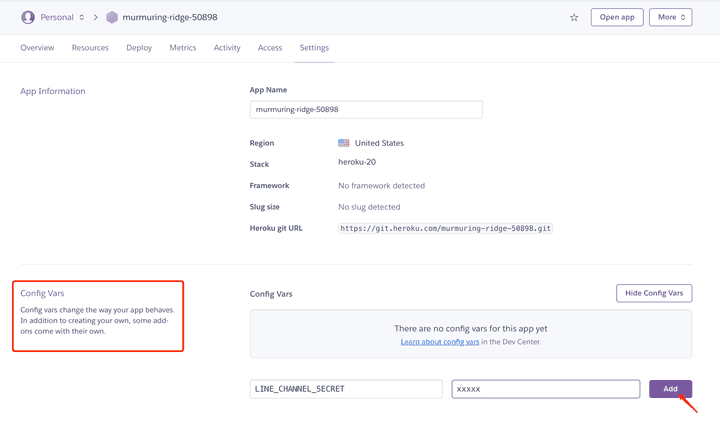Click the United States flag icon

click(343, 143)
